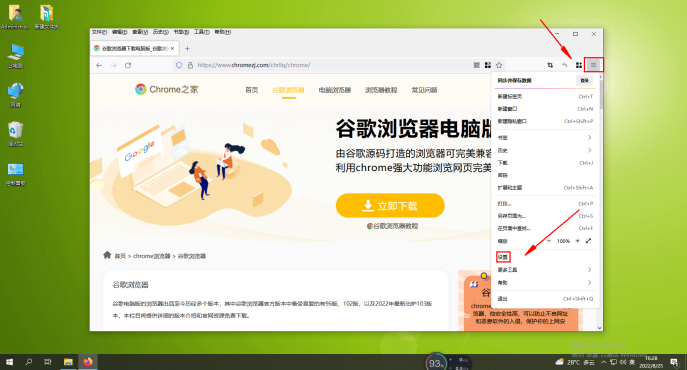
Task: Select the 控制面板 control panel desktop icon
Action: point(15,174)
